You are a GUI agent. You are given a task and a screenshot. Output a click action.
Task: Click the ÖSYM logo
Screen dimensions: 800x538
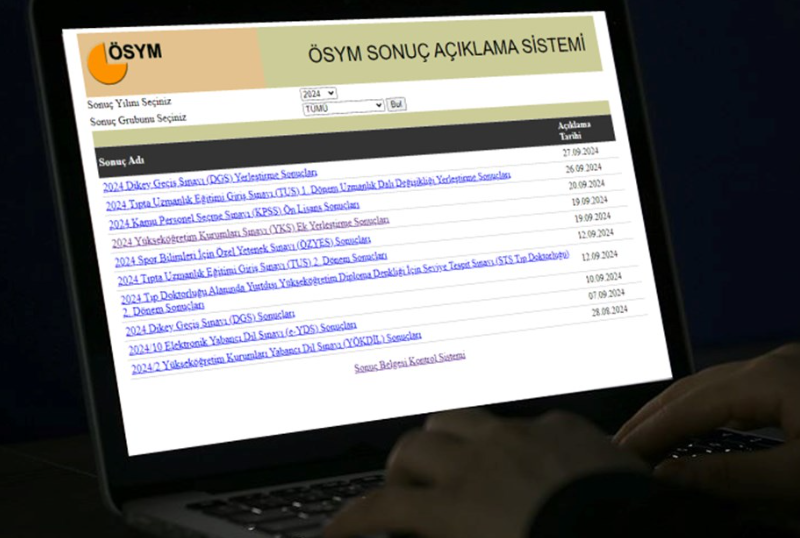(x=124, y=62)
